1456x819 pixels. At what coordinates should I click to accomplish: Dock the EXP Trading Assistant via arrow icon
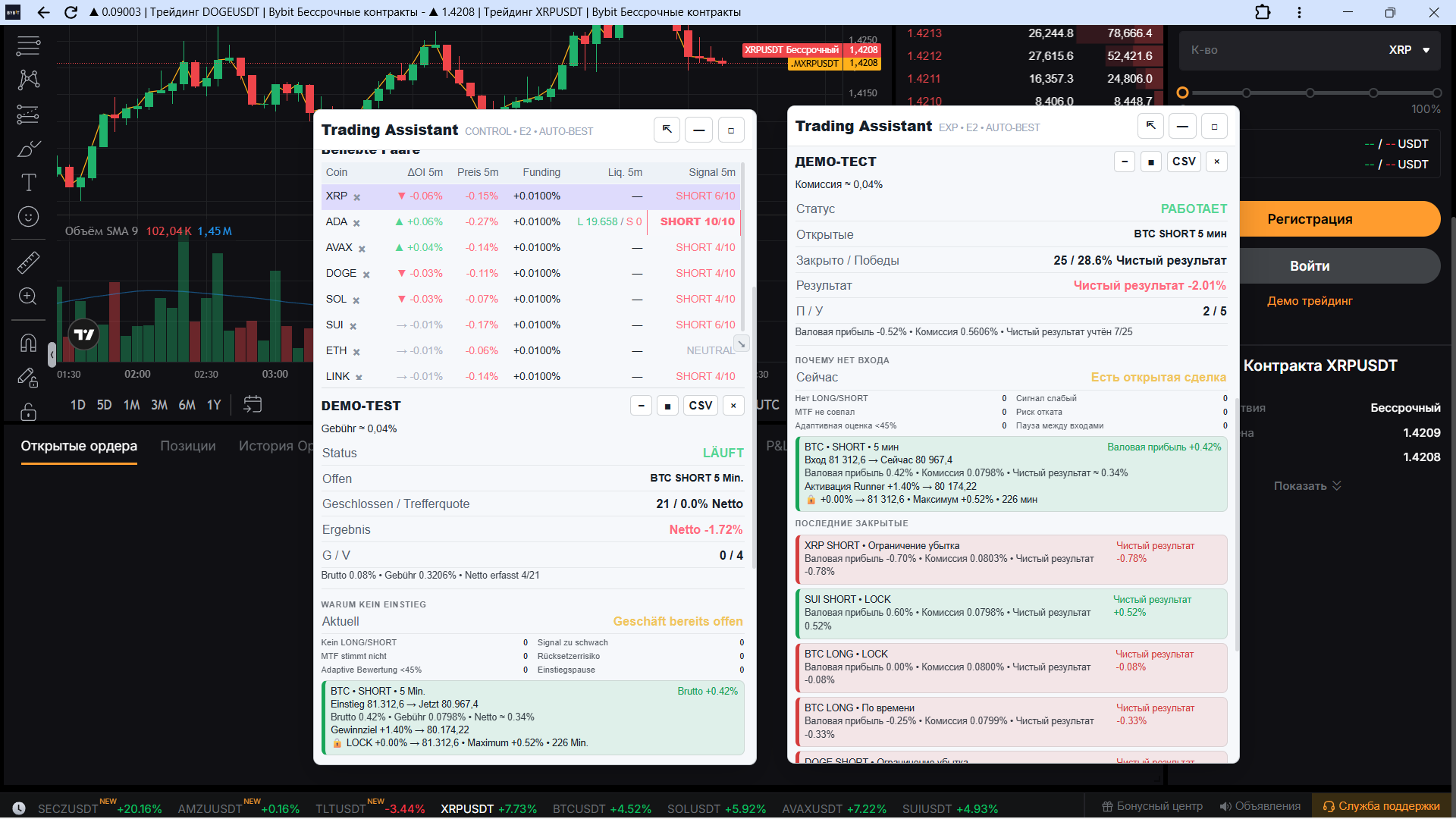1150,126
